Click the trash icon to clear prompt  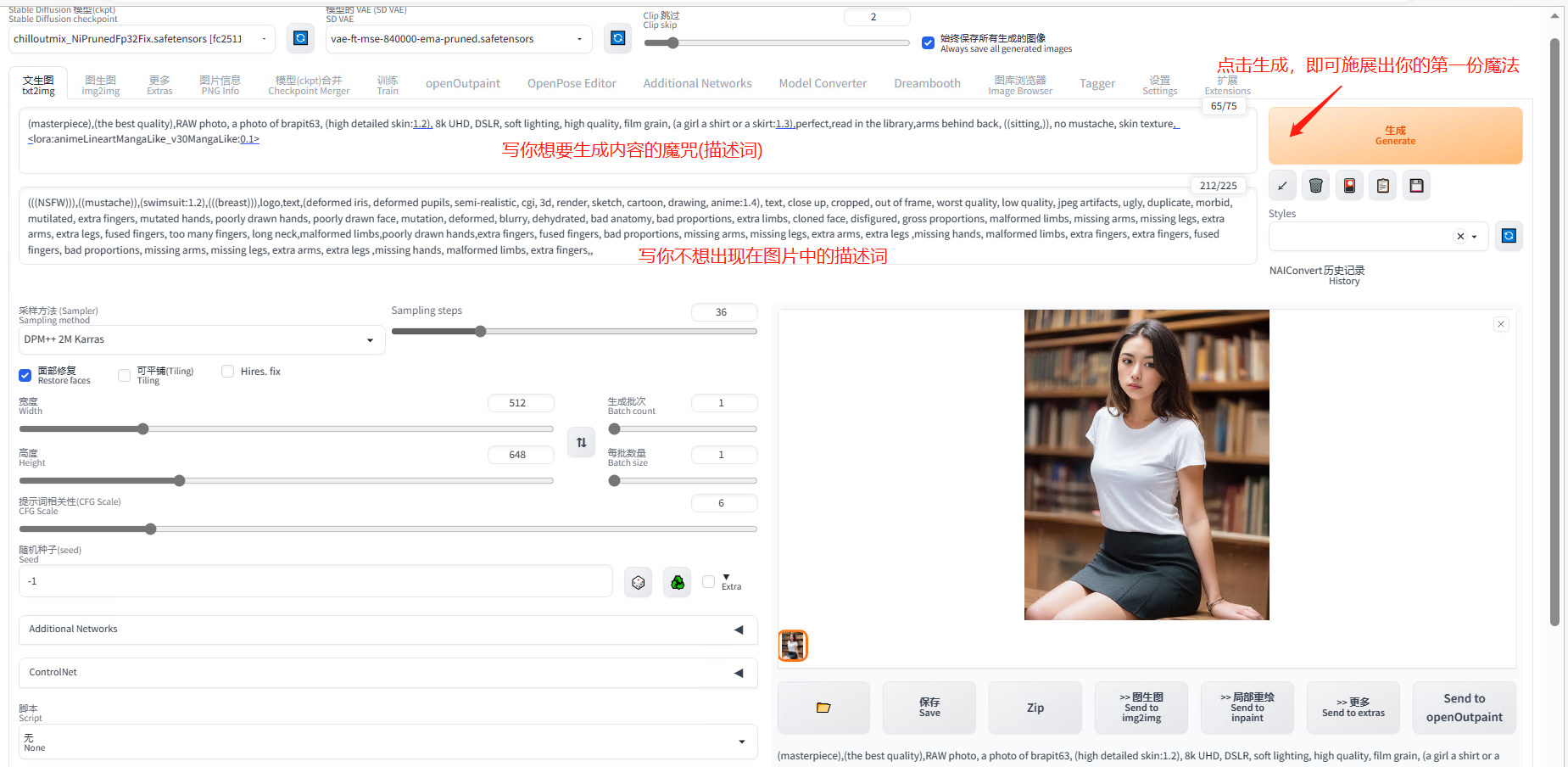(1315, 186)
